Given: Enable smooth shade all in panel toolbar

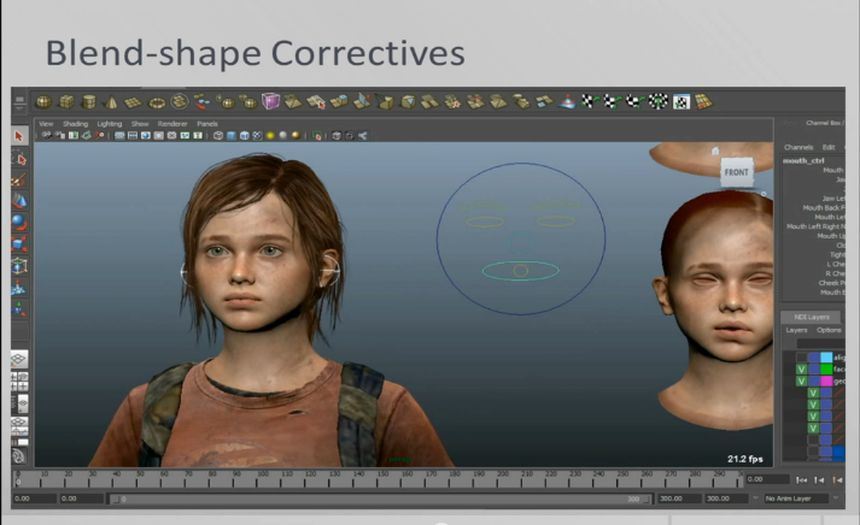Looking at the screenshot, I should click(x=231, y=136).
